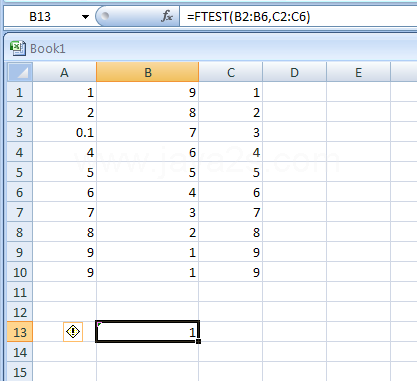
Task: Click the formula bar containing =FTEST(B2:B6,C2:C6)
Action: [298, 16]
